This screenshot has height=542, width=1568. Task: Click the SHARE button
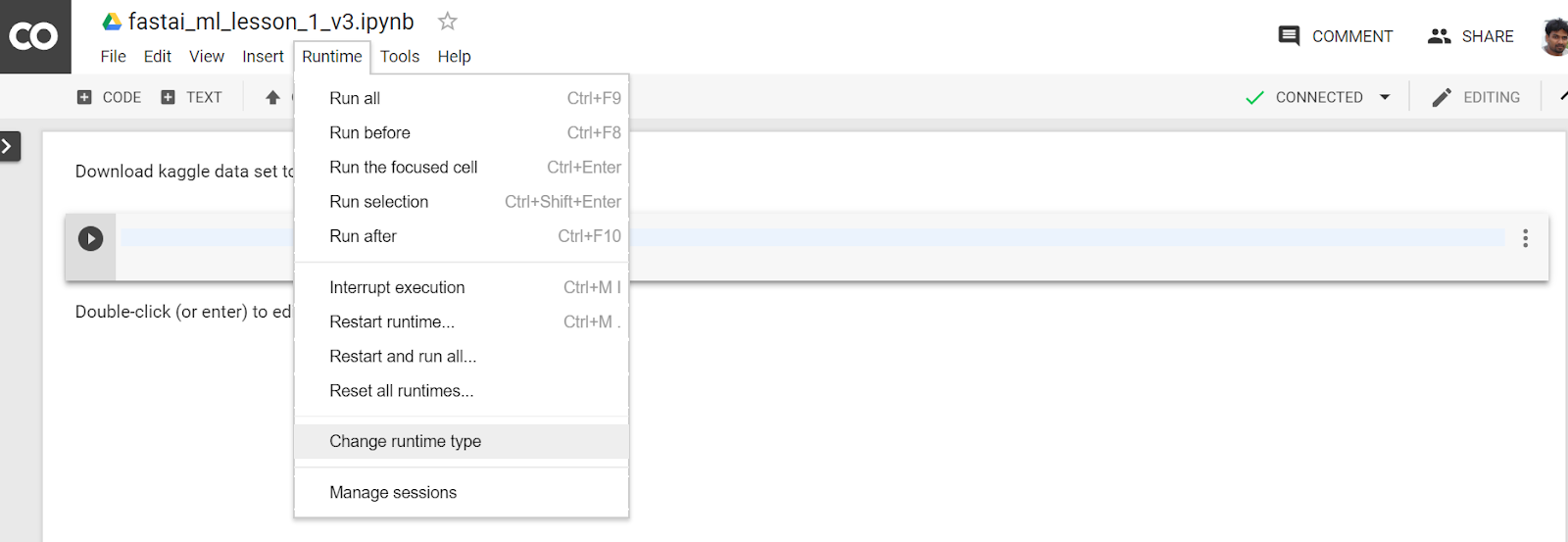coord(1470,36)
